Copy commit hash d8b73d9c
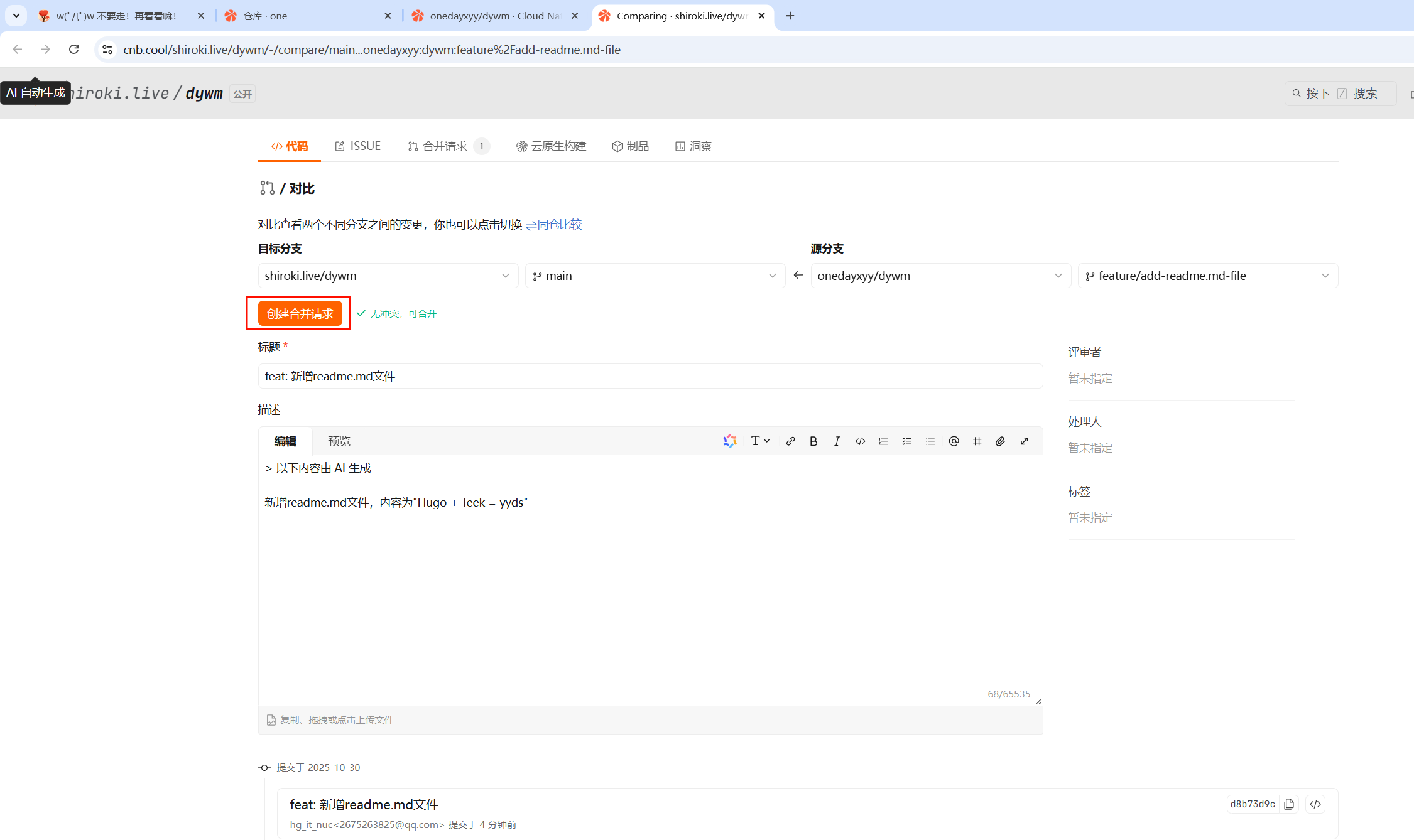This screenshot has height=840, width=1414. tap(1289, 804)
